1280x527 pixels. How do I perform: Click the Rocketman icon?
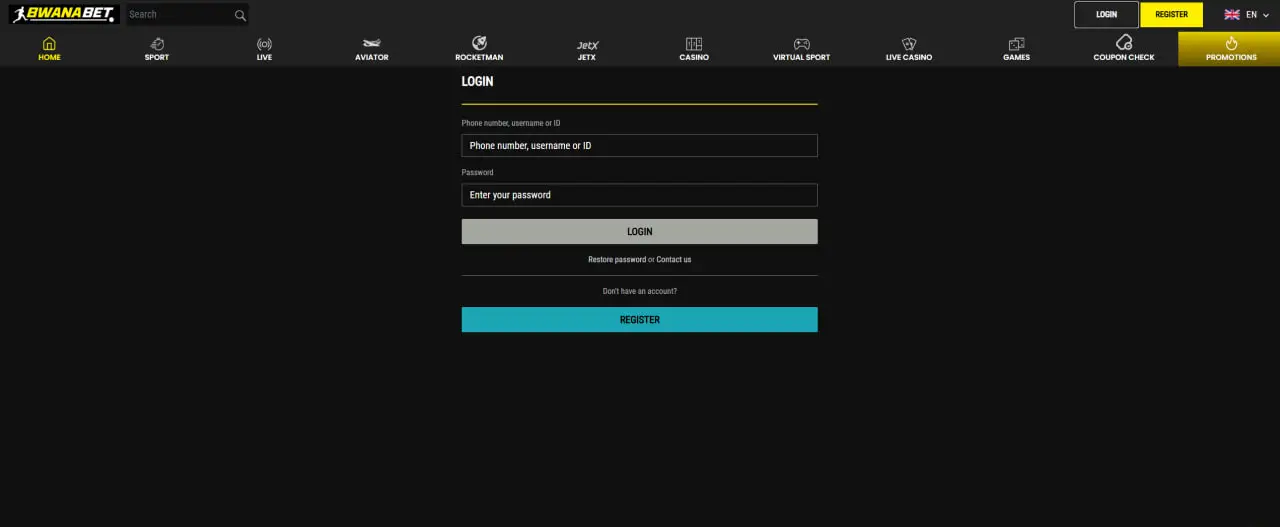point(479,43)
